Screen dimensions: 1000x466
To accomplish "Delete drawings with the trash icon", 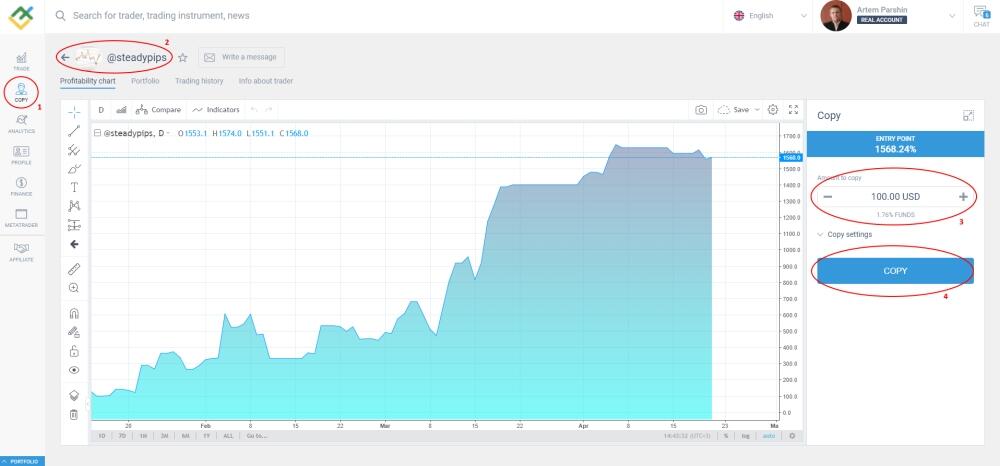I will (x=74, y=414).
